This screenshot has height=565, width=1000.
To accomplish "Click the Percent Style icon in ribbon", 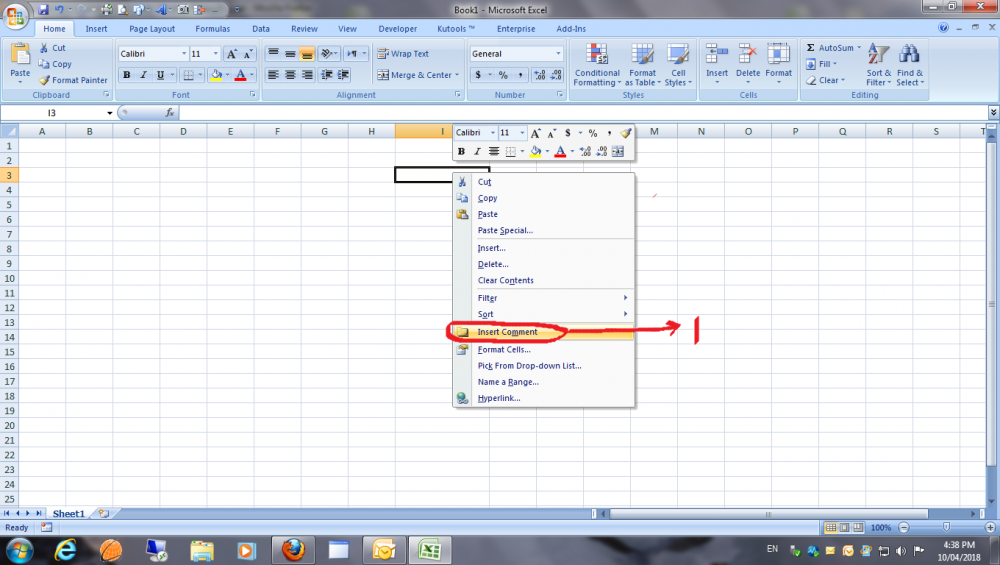I will click(x=503, y=75).
